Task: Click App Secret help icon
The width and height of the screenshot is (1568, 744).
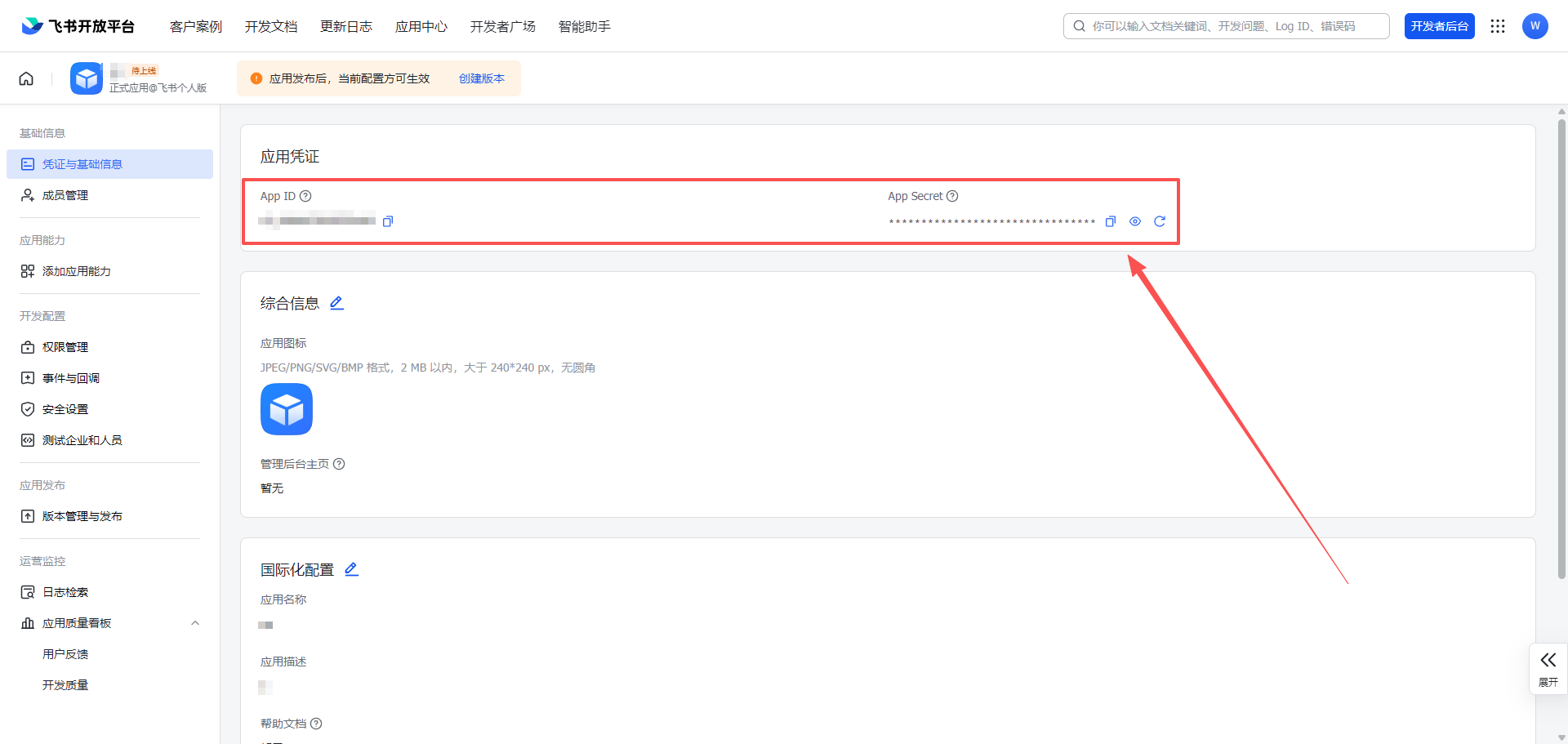Action: pyautogui.click(x=952, y=196)
